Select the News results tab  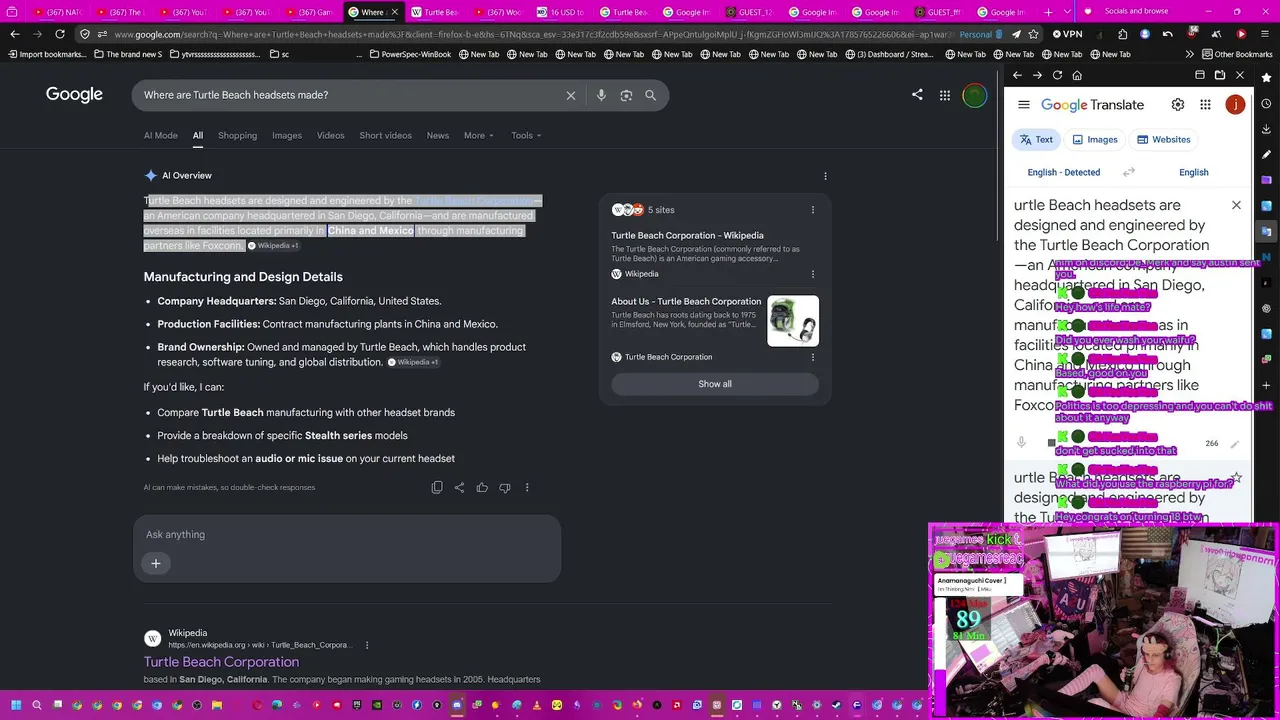(438, 136)
